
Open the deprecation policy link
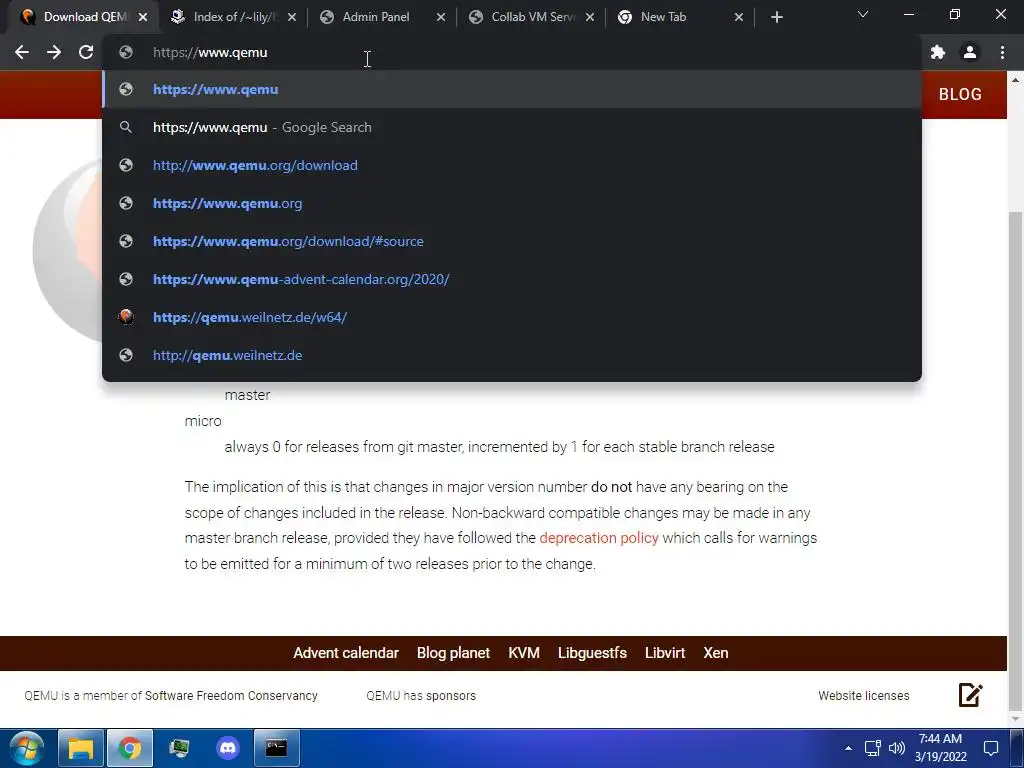599,537
